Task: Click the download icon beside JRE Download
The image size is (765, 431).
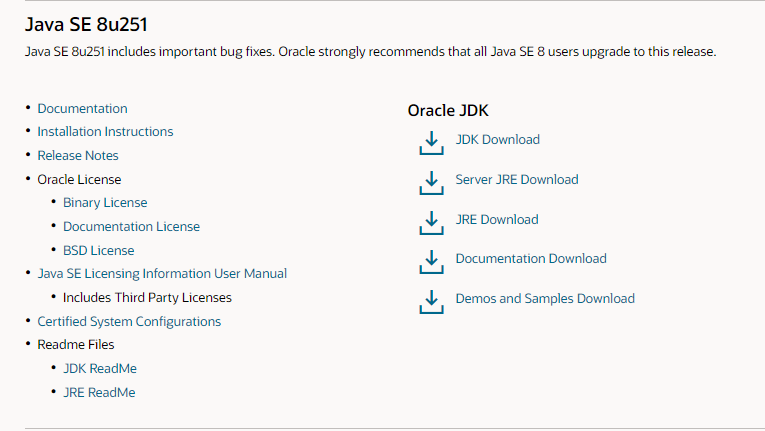Action: (431, 223)
